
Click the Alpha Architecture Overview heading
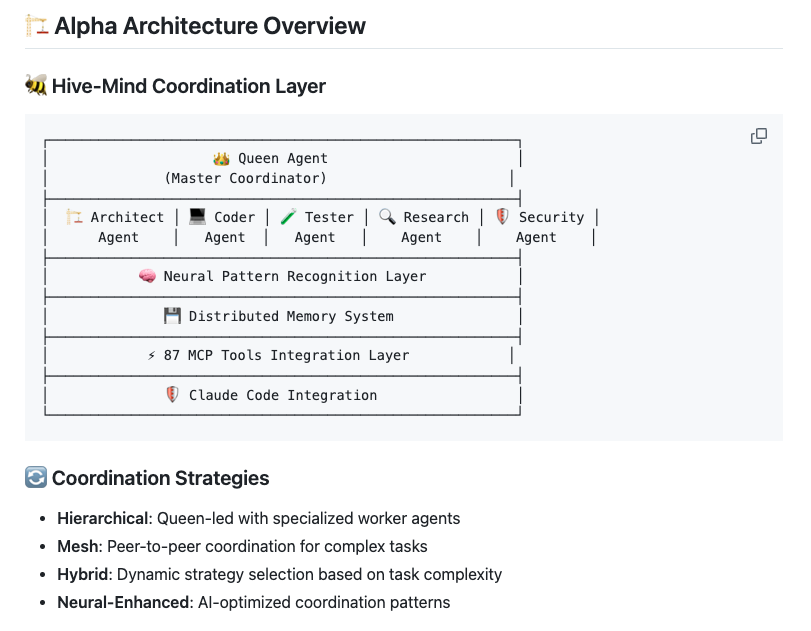pyautogui.click(x=210, y=26)
